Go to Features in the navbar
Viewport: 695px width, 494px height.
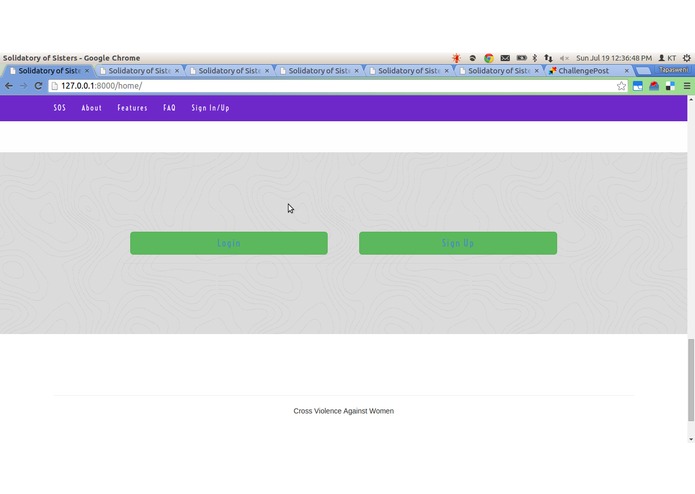pos(132,108)
